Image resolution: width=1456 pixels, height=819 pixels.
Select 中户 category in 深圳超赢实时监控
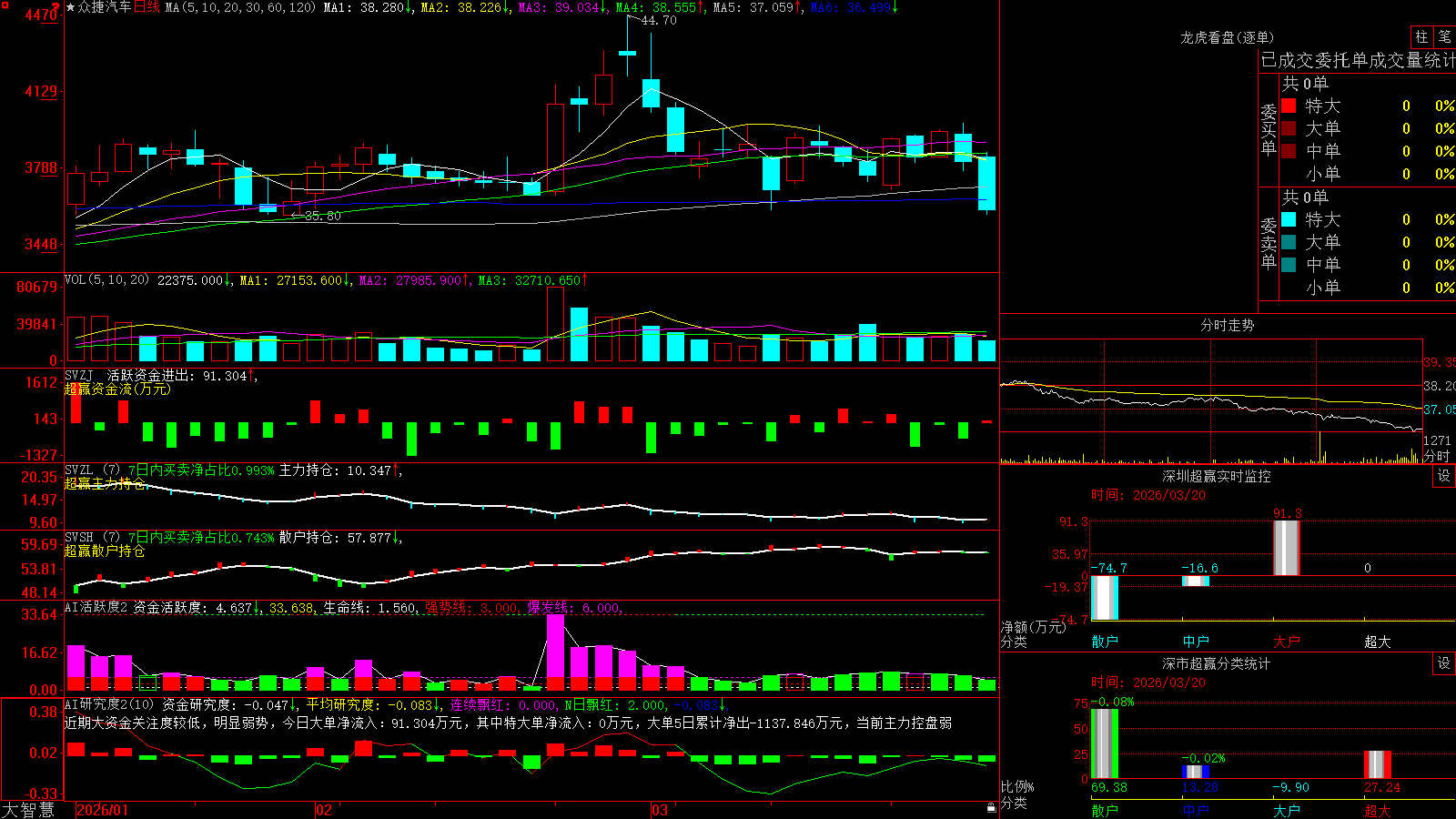coord(1196,642)
